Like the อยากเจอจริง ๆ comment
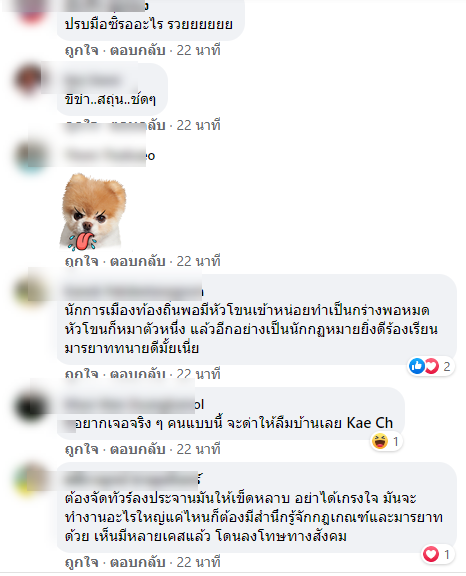 (82, 449)
